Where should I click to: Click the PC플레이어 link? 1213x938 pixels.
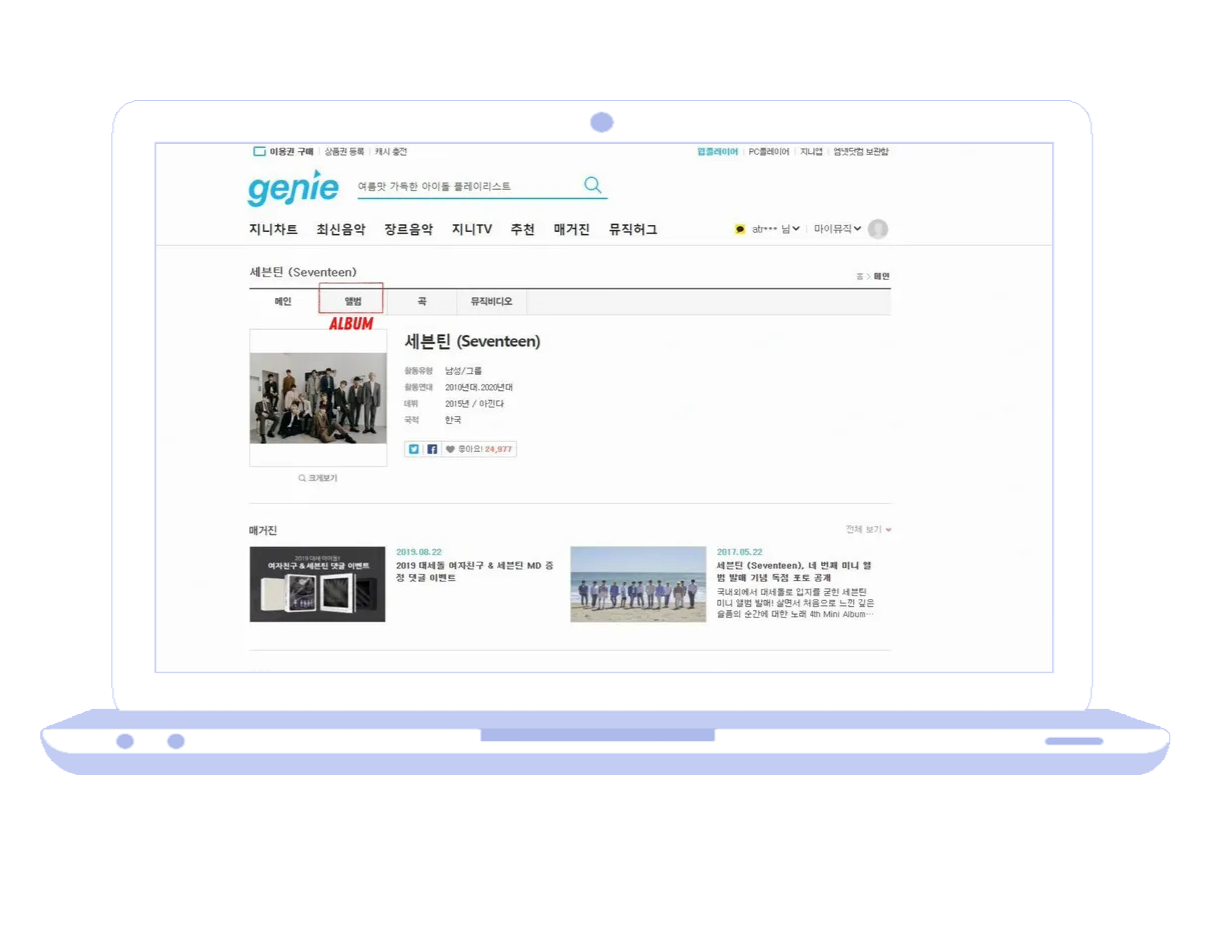pyautogui.click(x=769, y=152)
